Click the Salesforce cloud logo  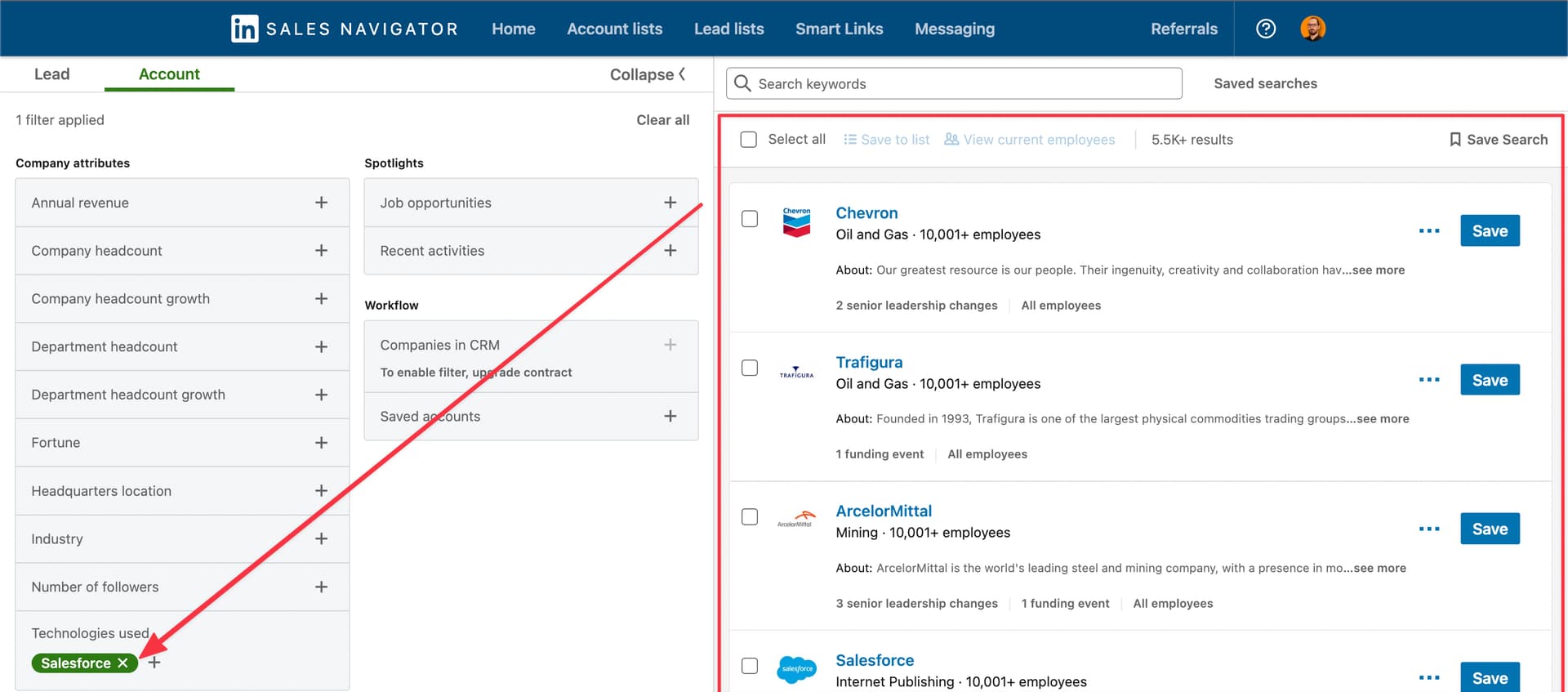tap(796, 668)
